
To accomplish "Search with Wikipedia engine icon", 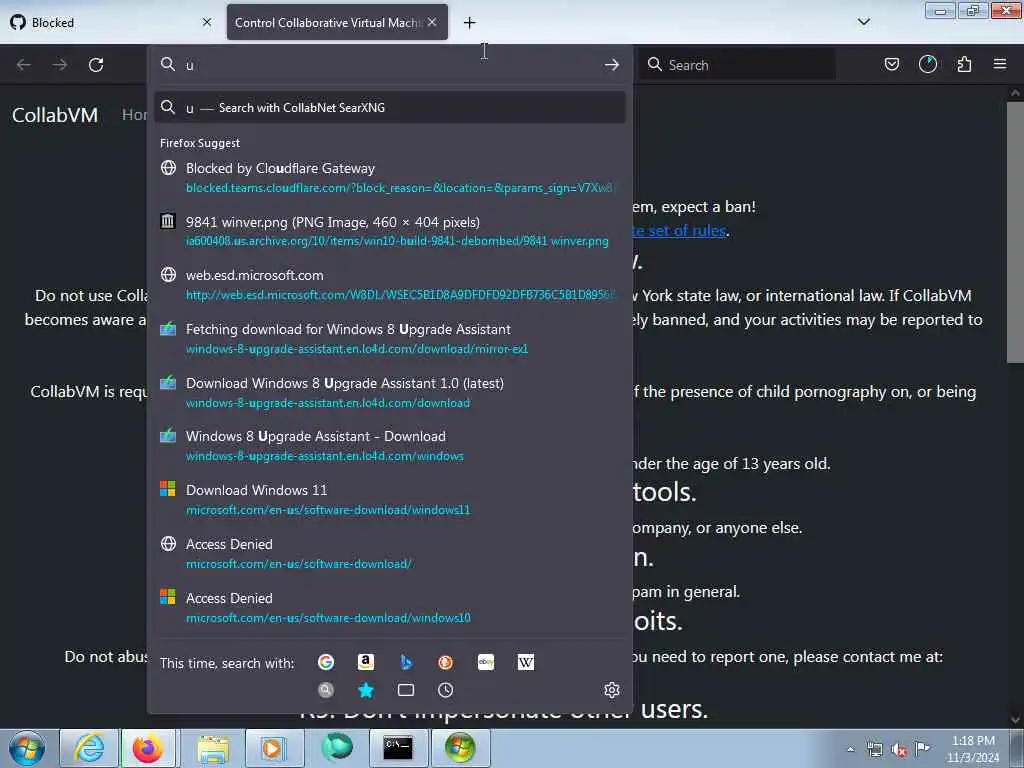I will pos(526,662).
